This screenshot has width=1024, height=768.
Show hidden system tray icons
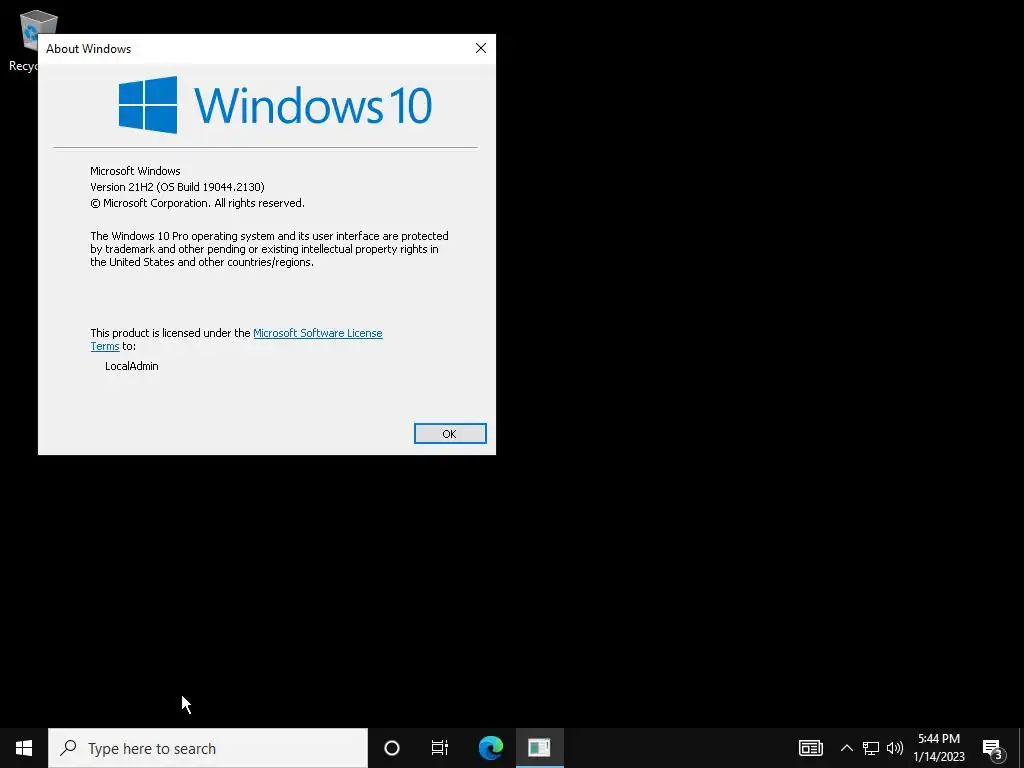coord(846,748)
